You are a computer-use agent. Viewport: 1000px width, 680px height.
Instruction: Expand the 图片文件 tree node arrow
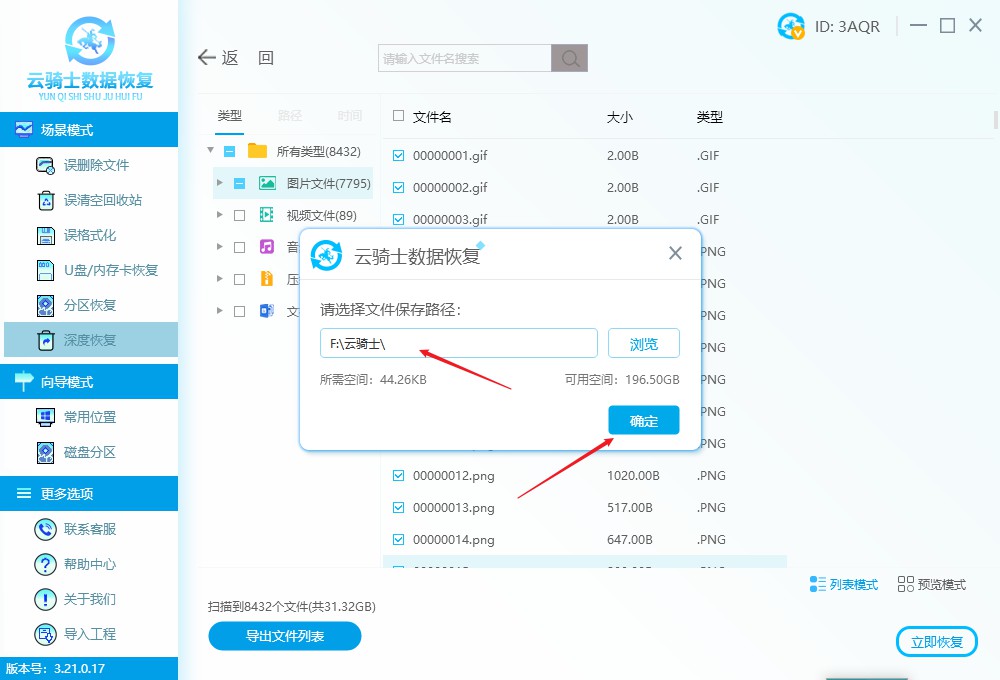tap(219, 182)
